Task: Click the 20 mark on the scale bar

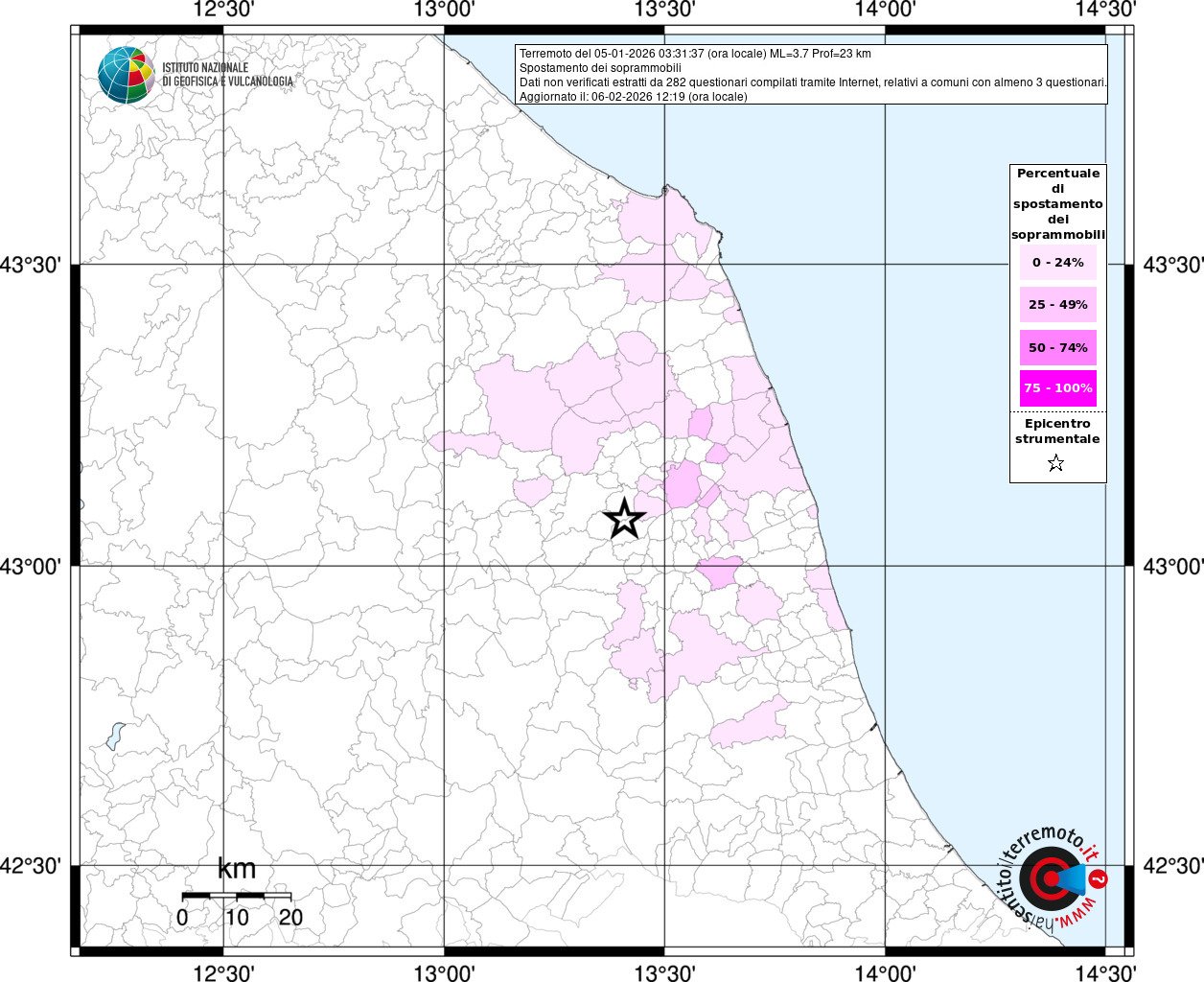Action: 290,917
